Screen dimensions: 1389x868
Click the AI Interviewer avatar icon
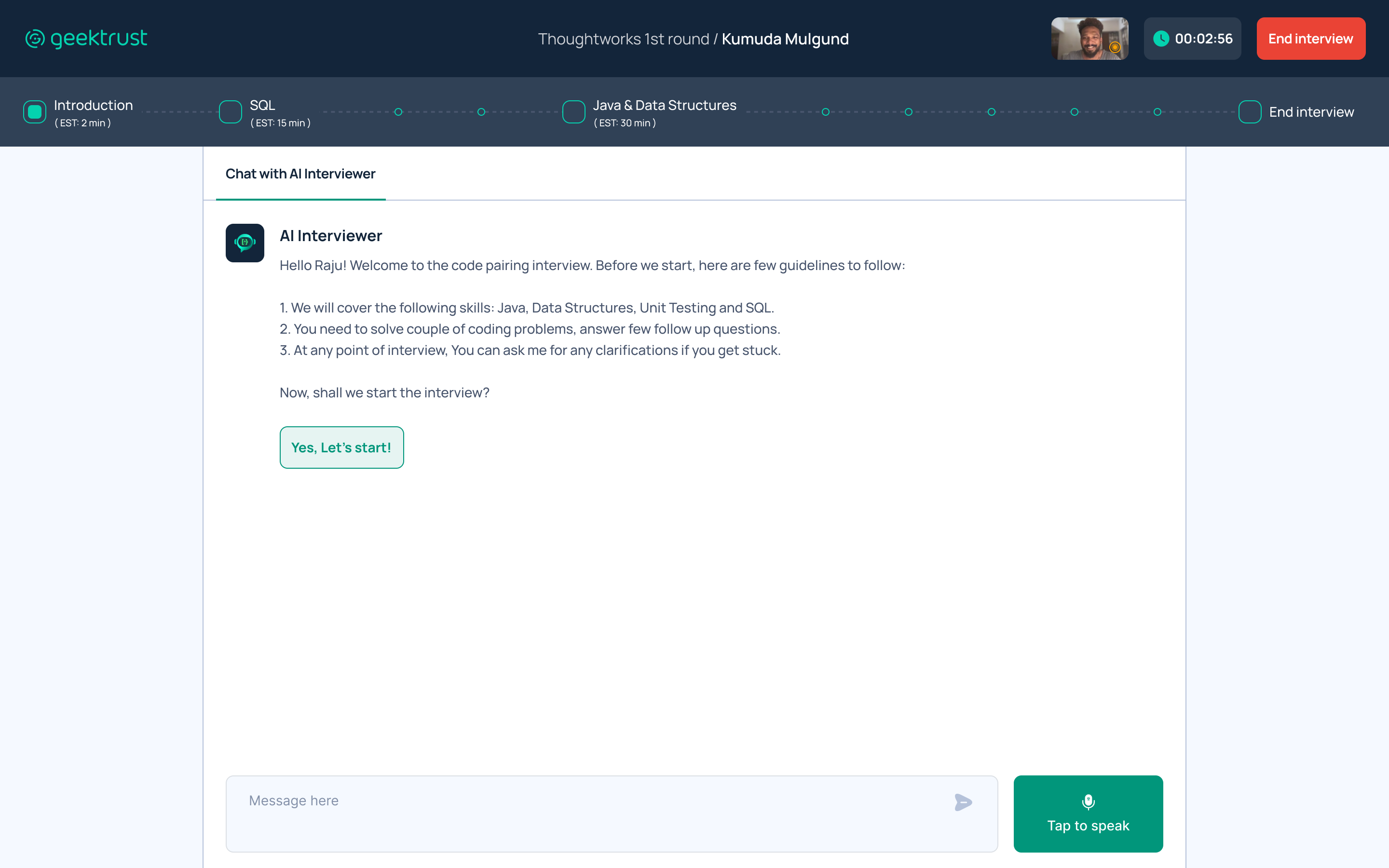pos(245,243)
